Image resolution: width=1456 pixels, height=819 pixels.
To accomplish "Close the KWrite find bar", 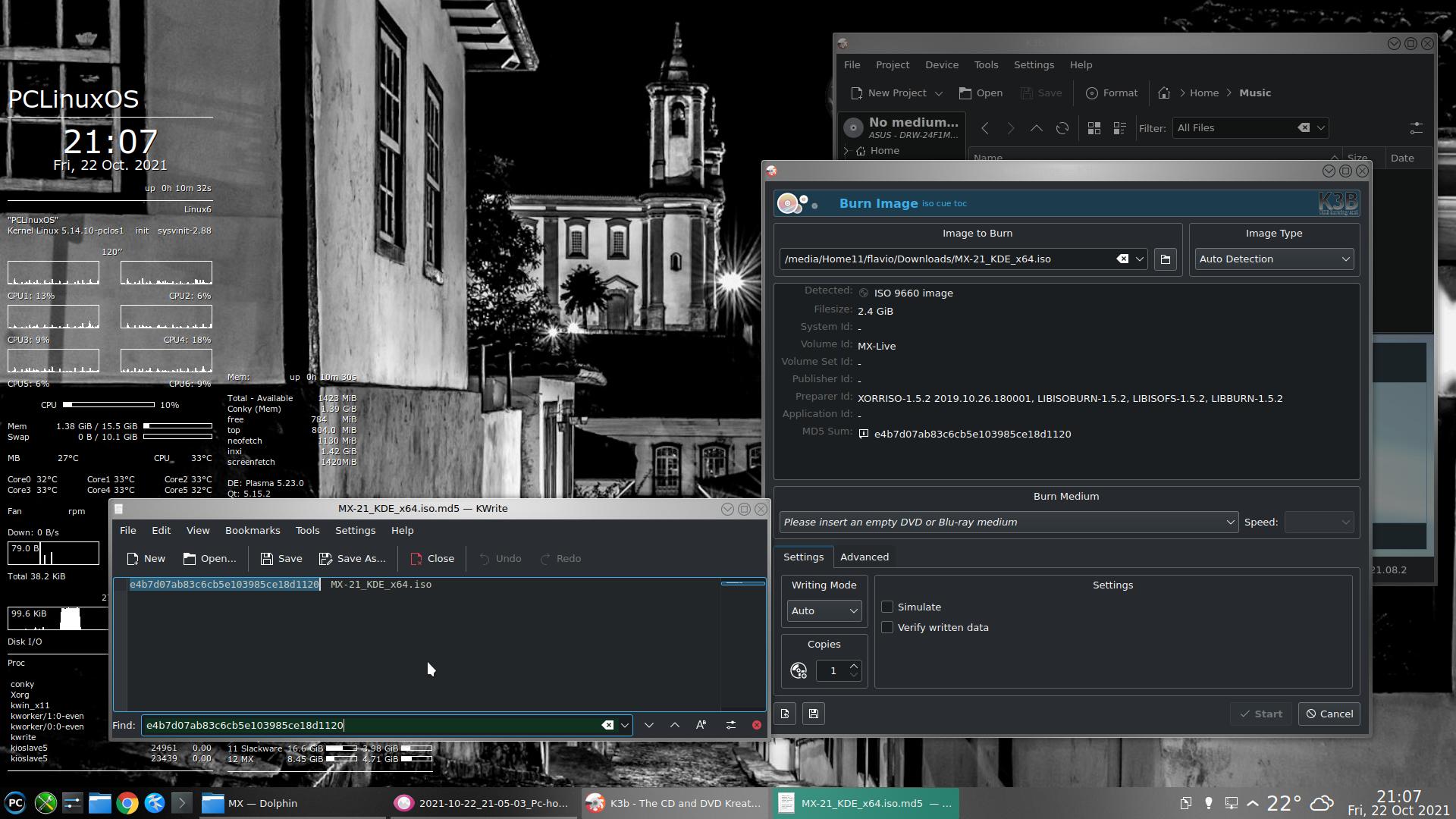I will pos(757,726).
